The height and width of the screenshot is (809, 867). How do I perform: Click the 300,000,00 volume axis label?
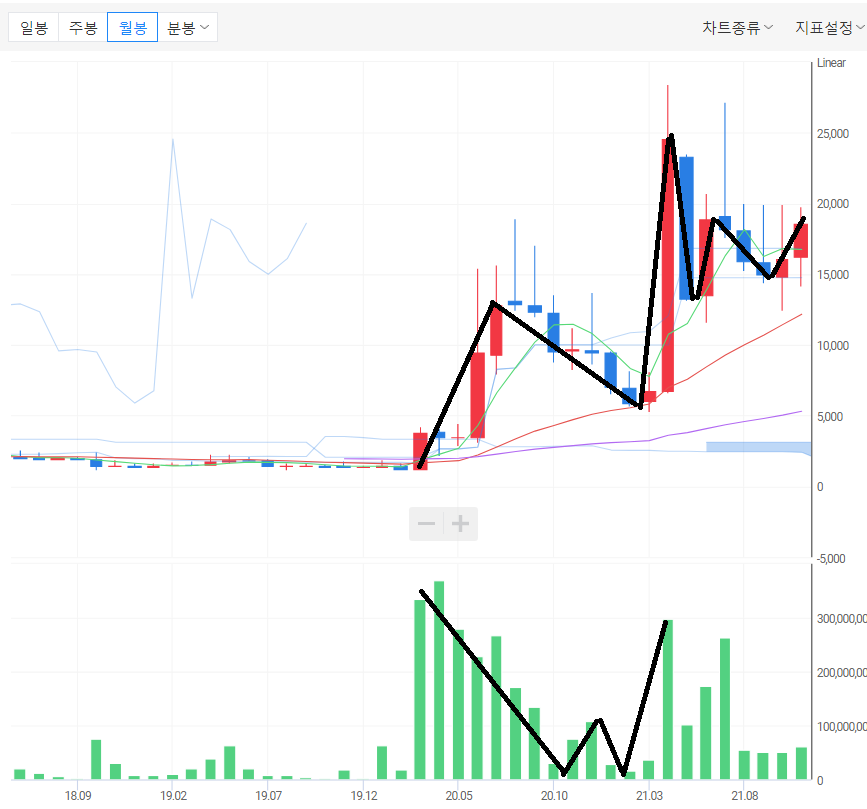coord(842,619)
